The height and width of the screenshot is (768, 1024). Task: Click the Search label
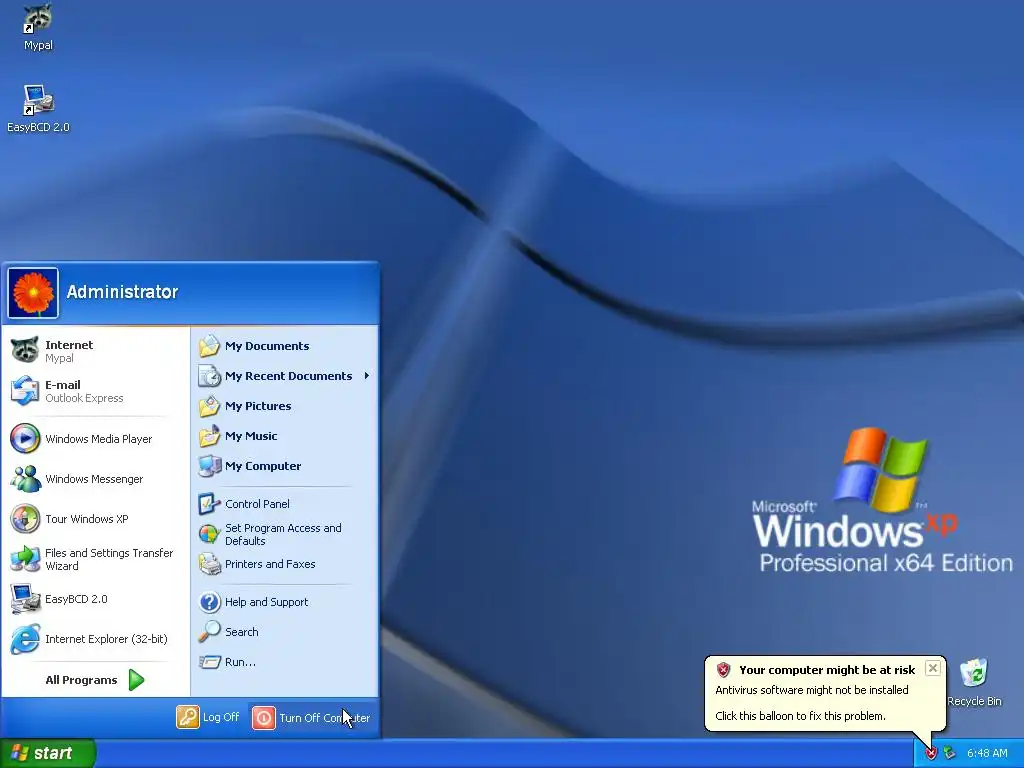tap(242, 632)
